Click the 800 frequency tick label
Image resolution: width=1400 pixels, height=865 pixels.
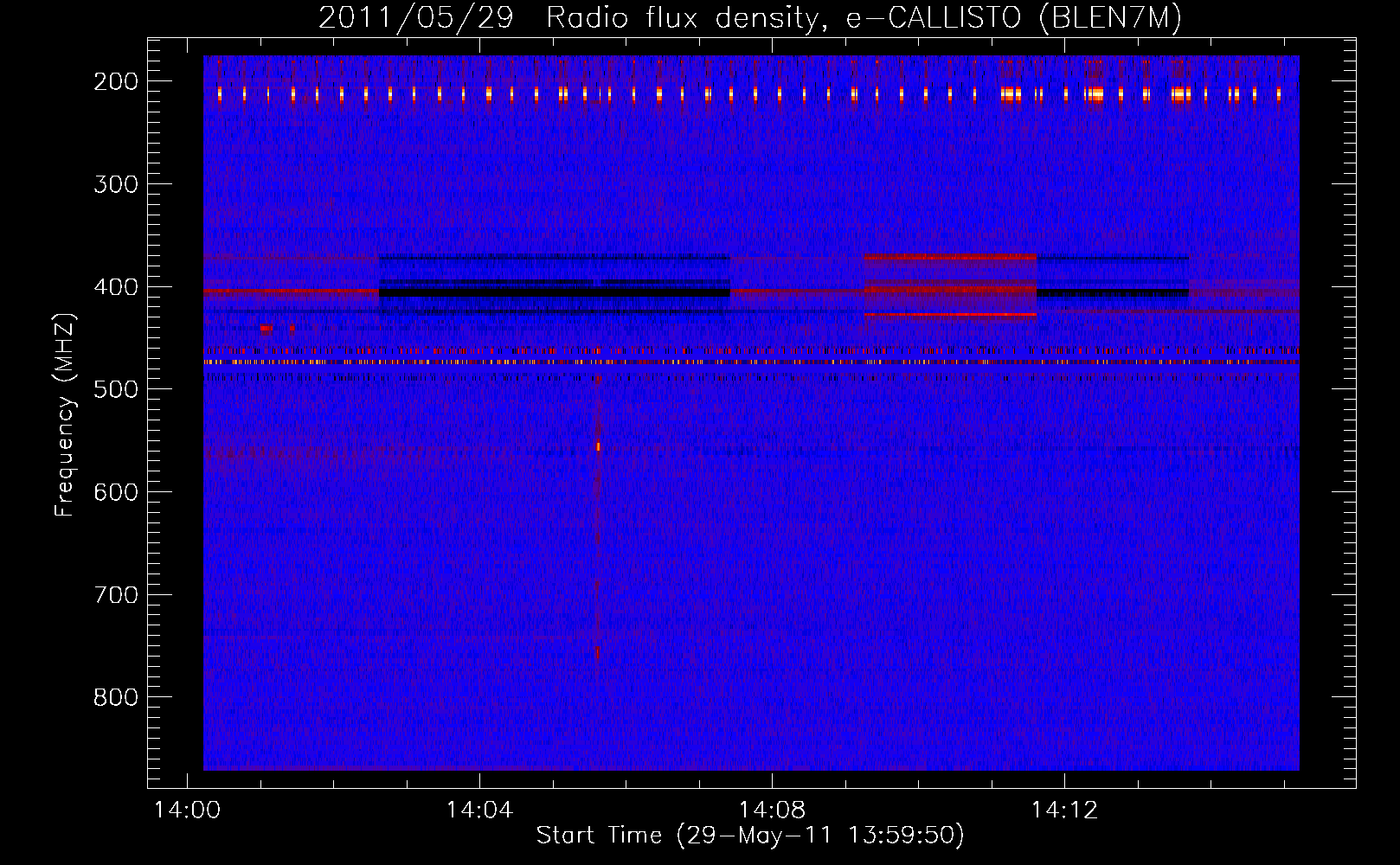click(x=115, y=696)
